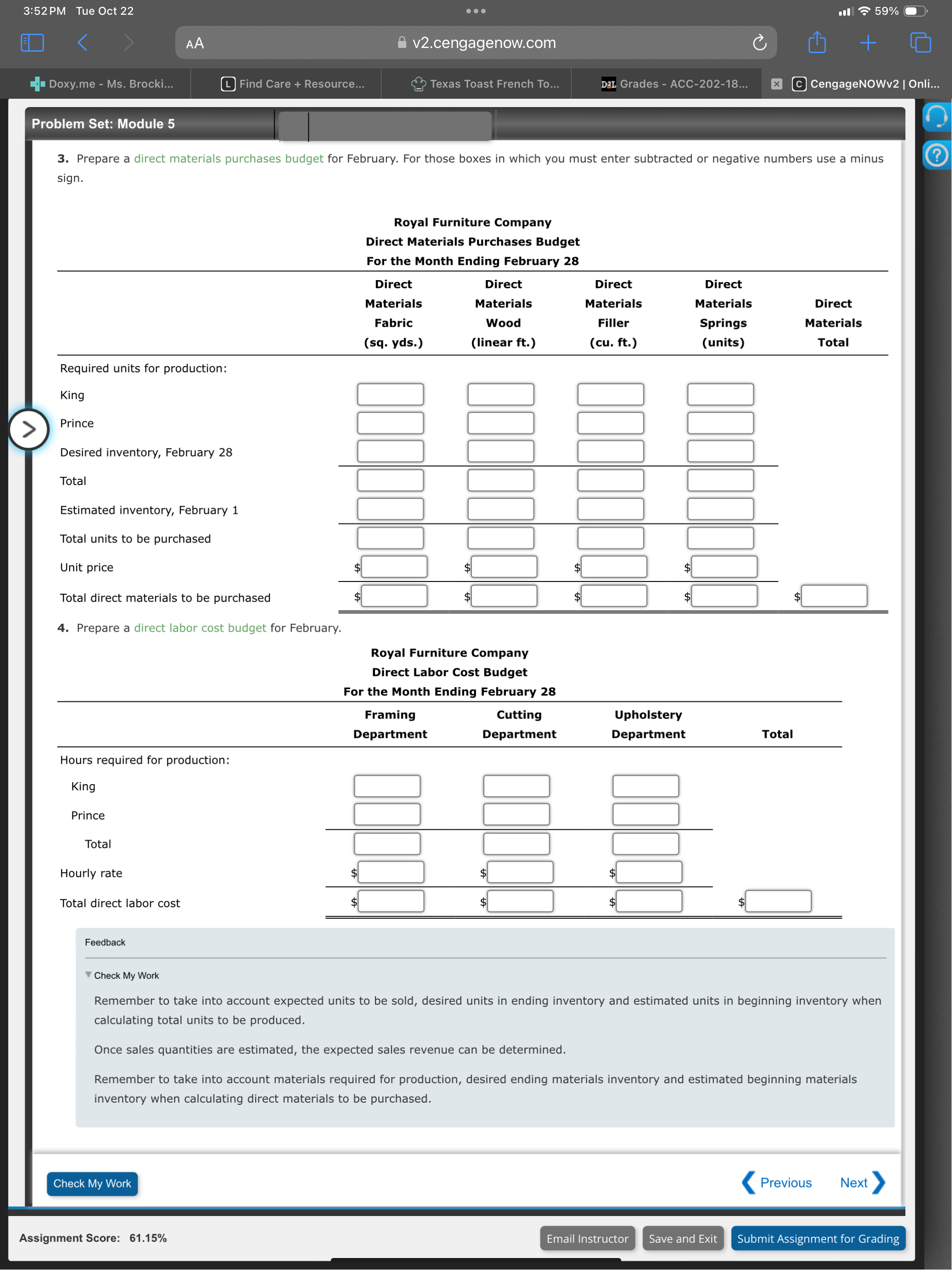This screenshot has width=952, height=1270.
Task: Open the share sheet icon
Action: click(x=816, y=42)
